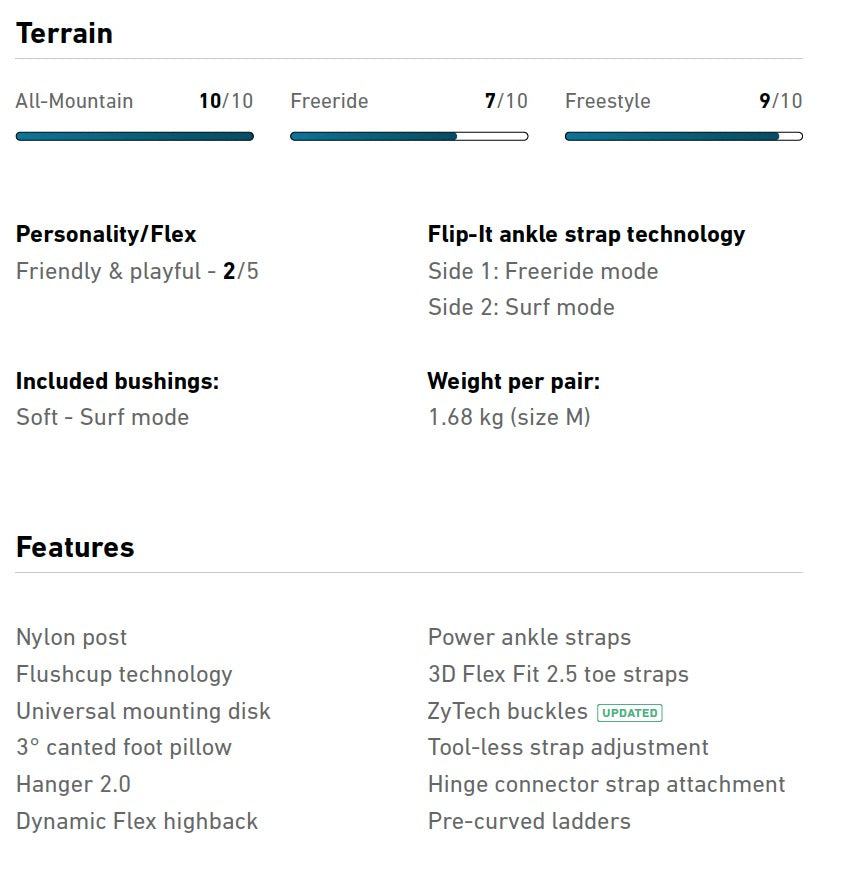Viewport: 854px width, 882px height.
Task: Select the Hanger 2.0 feature
Action: point(73,784)
